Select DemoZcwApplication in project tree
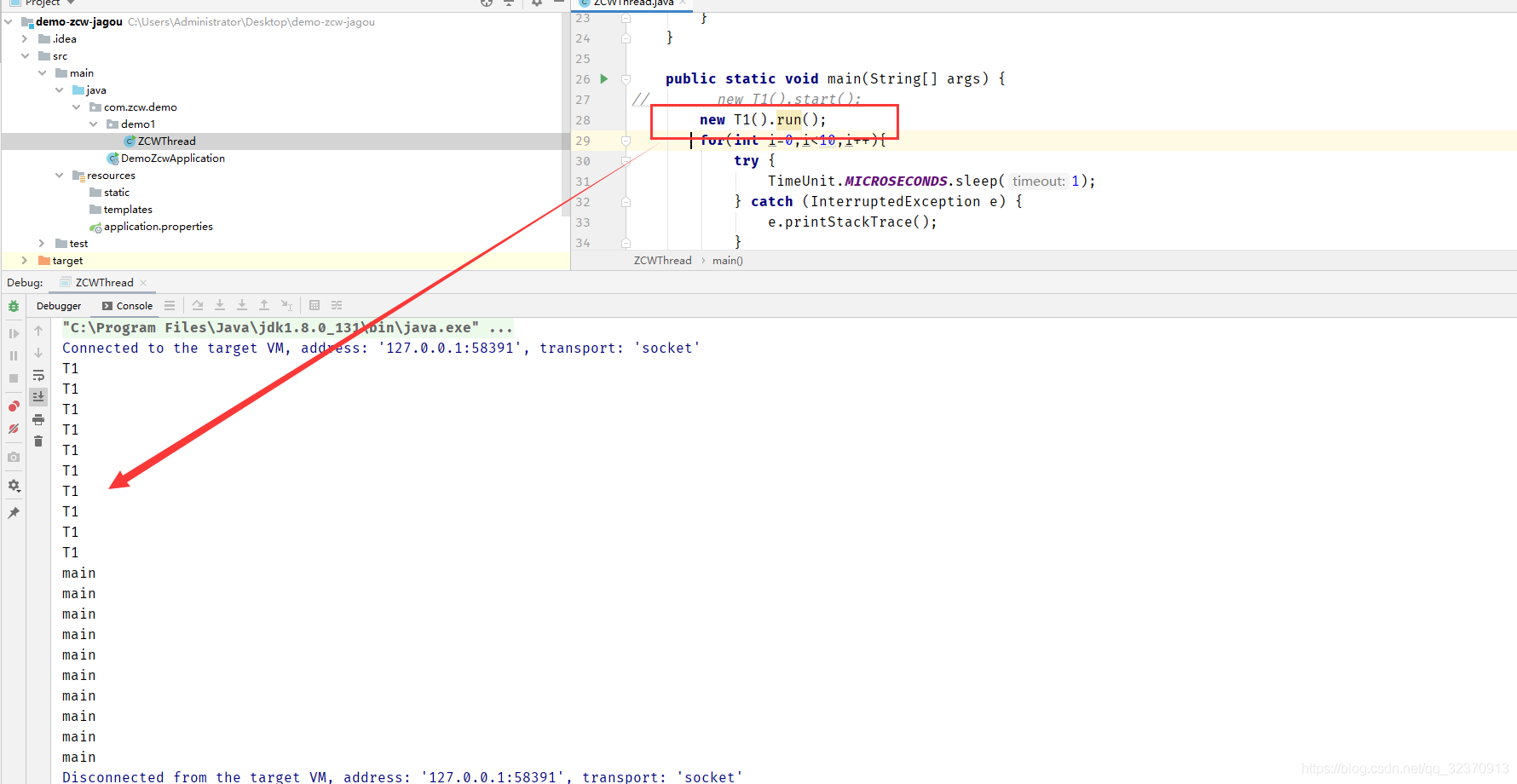Screen dimensions: 1517x784 166,158
